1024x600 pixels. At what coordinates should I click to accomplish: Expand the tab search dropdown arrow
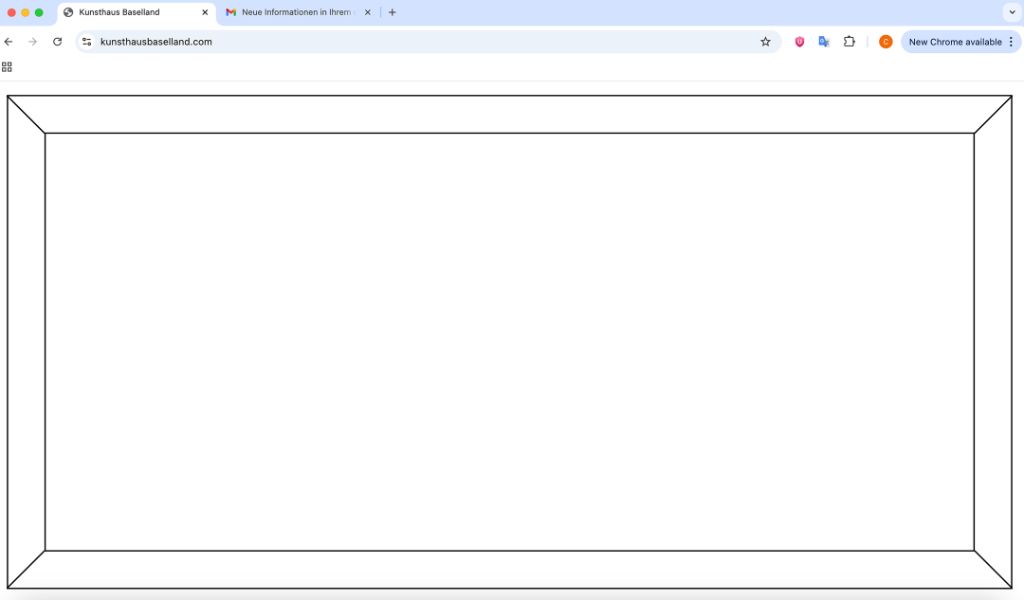(x=1010, y=13)
